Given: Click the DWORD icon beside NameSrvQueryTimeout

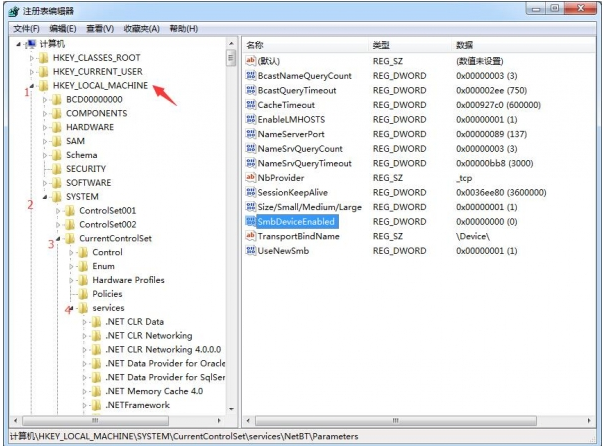Looking at the screenshot, I should click(250, 163).
